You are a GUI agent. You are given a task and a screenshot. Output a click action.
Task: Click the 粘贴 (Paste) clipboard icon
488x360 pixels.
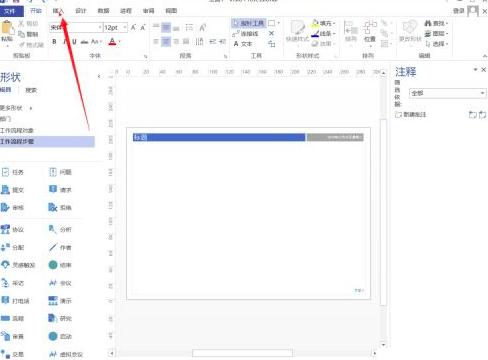[7, 27]
